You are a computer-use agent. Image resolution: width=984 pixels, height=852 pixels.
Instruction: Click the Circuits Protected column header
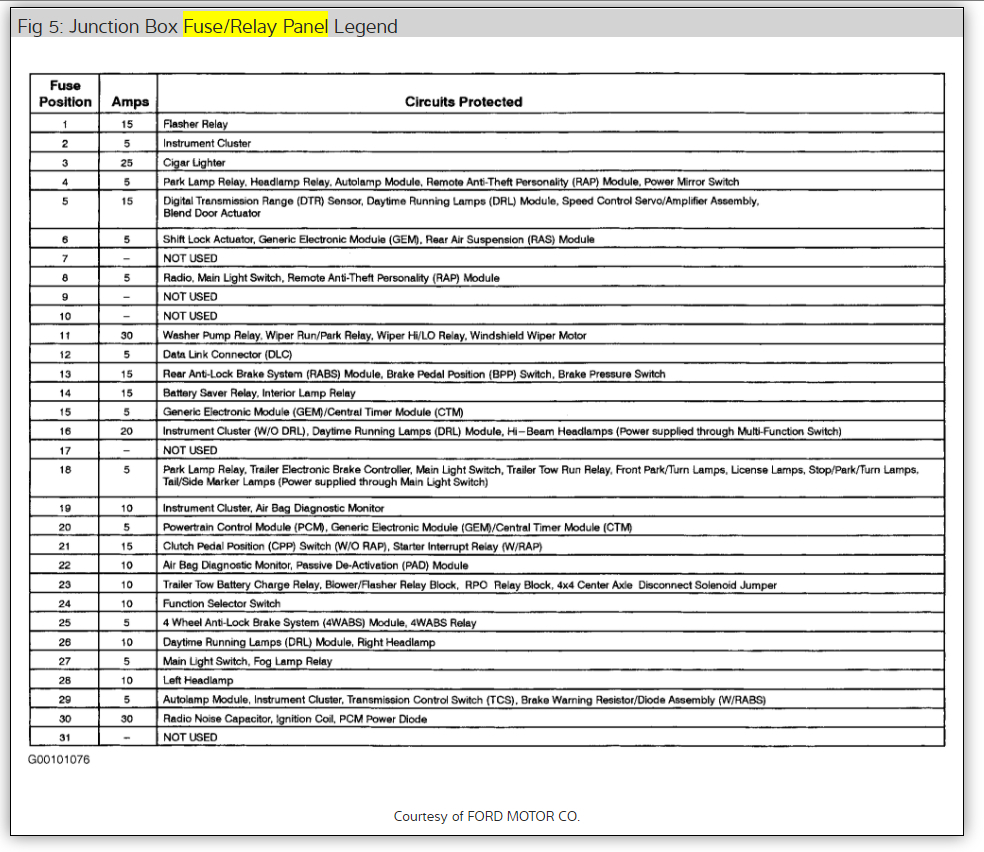tap(463, 102)
